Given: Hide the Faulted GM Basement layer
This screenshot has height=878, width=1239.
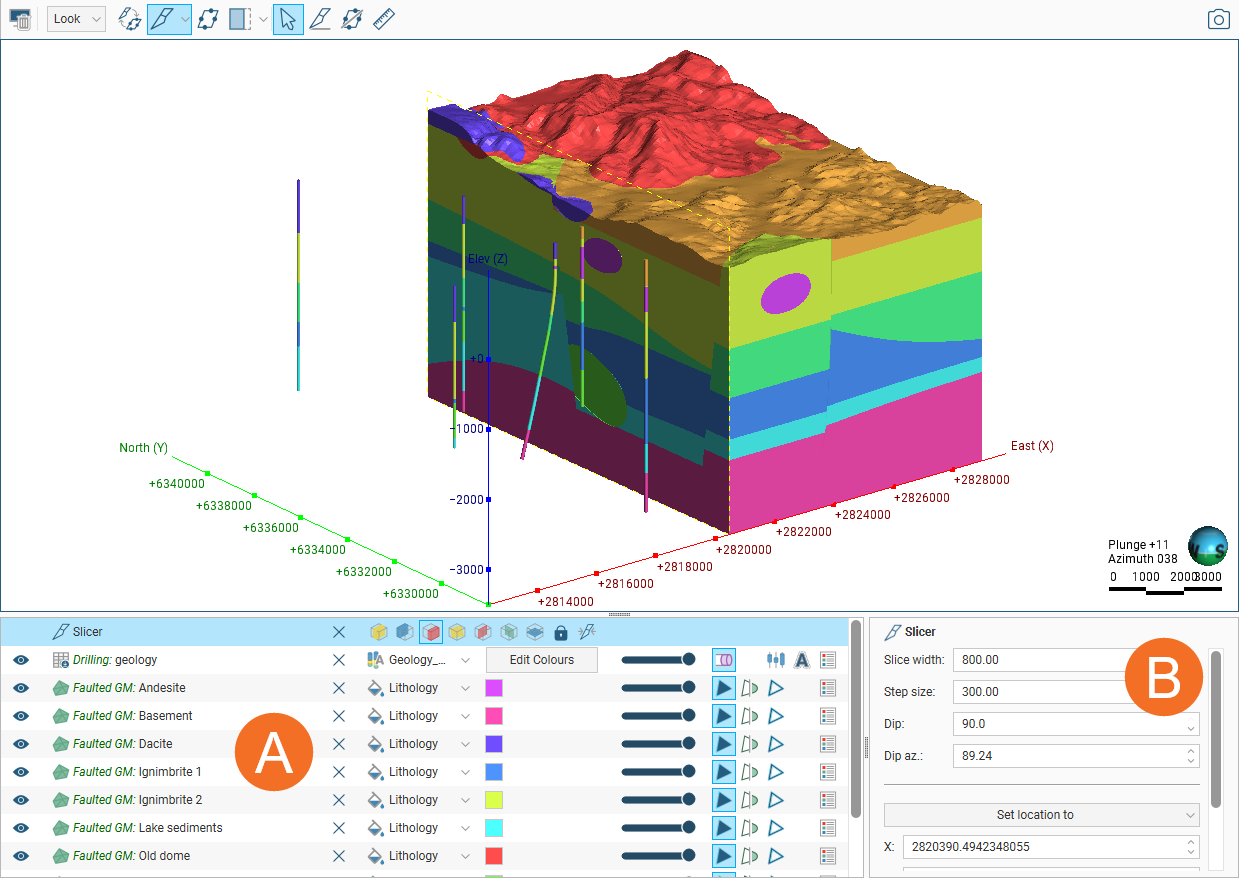Looking at the screenshot, I should coord(21,716).
